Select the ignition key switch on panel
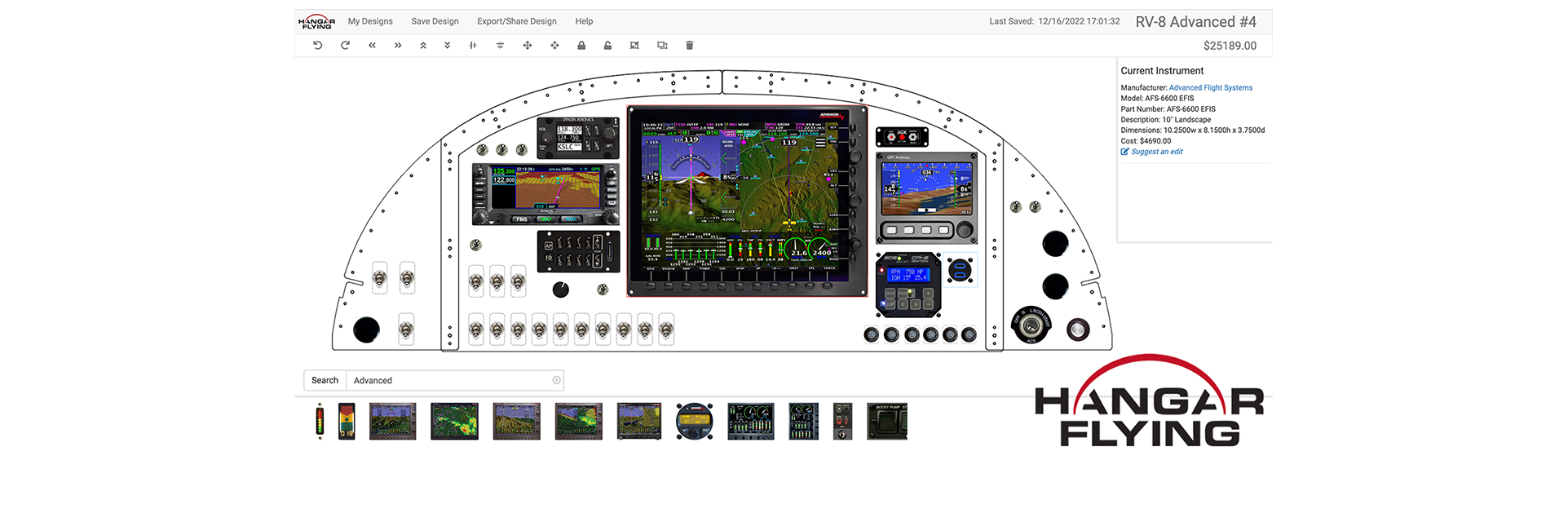Image resolution: width=1568 pixels, height=522 pixels. 1031,325
